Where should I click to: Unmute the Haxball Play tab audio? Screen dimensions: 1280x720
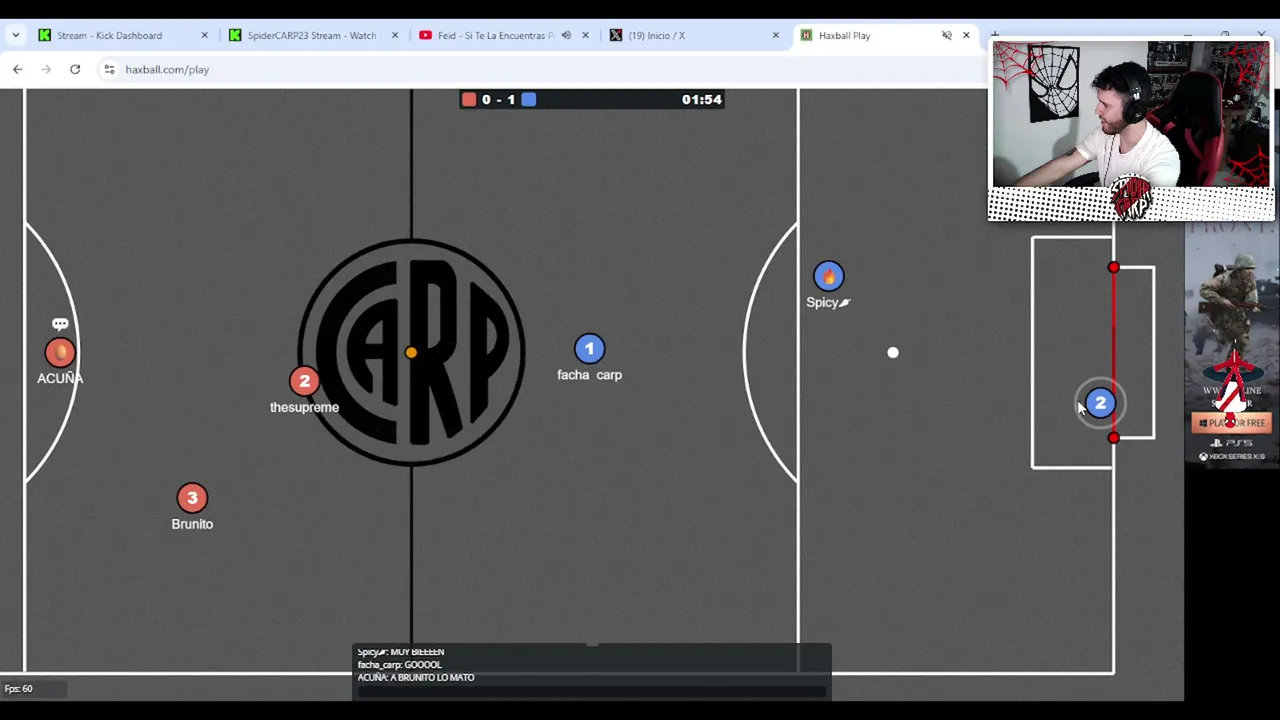pyautogui.click(x=946, y=35)
